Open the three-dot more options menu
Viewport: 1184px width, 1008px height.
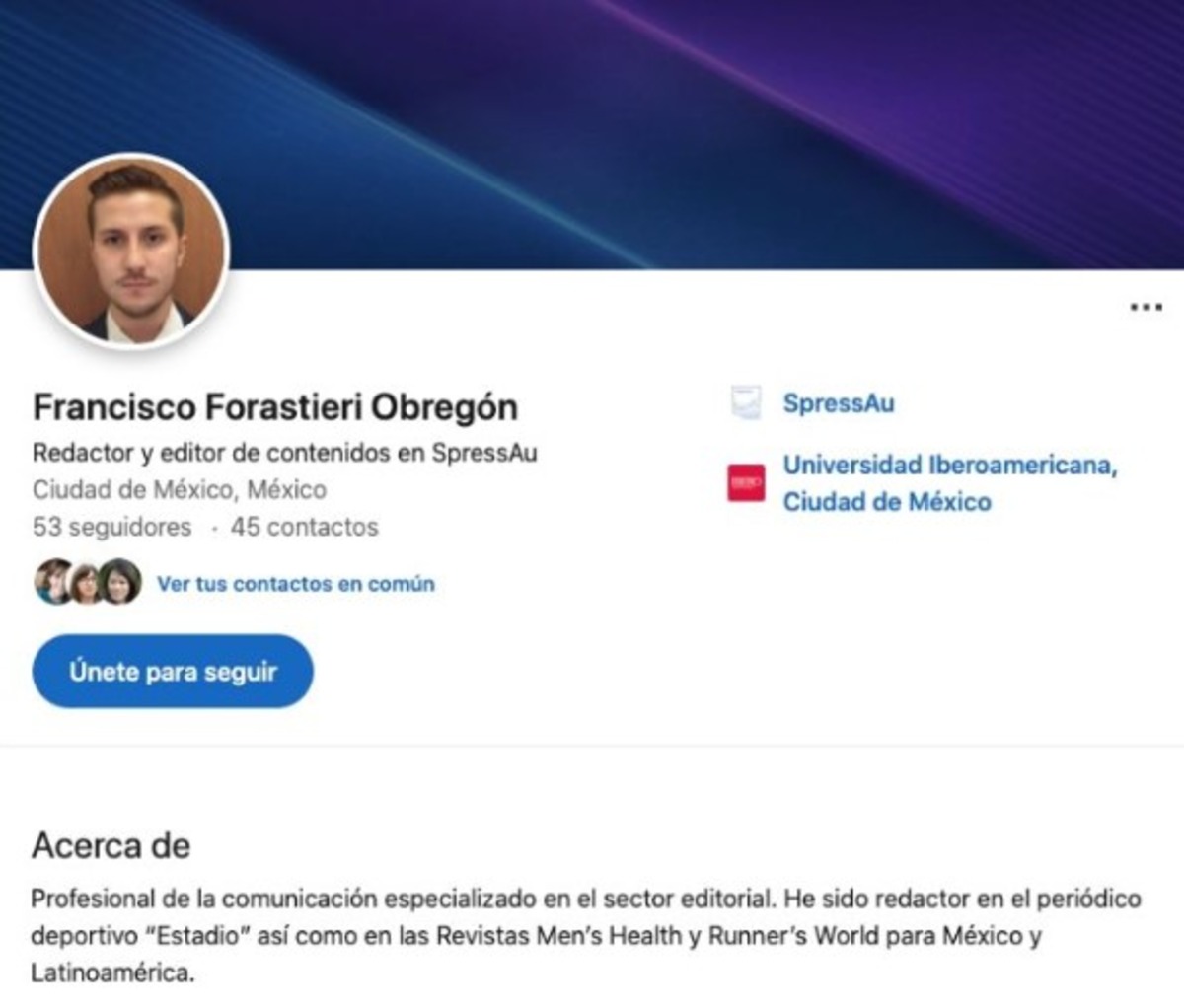[1145, 308]
